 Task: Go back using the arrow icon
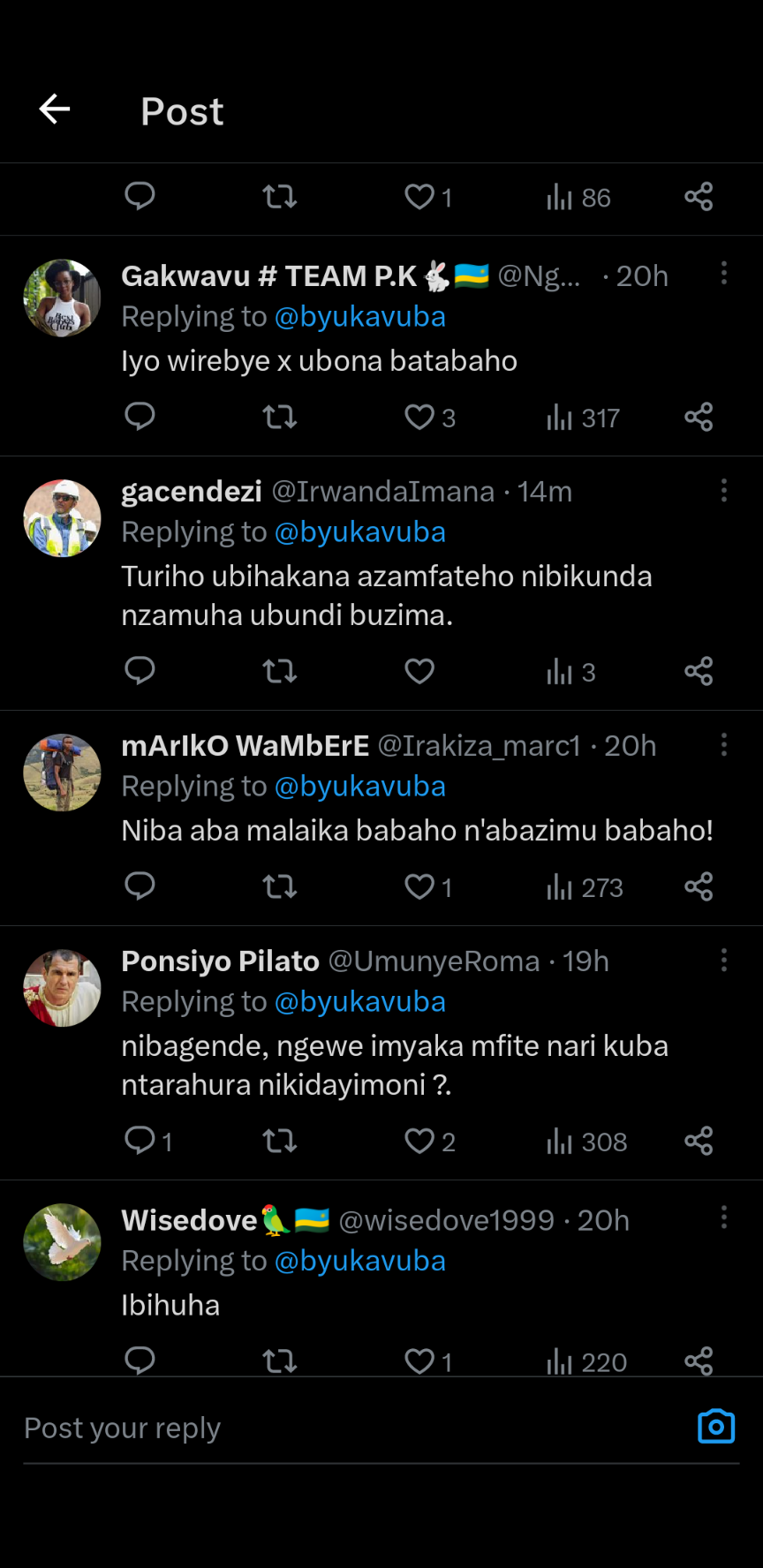tap(55, 109)
